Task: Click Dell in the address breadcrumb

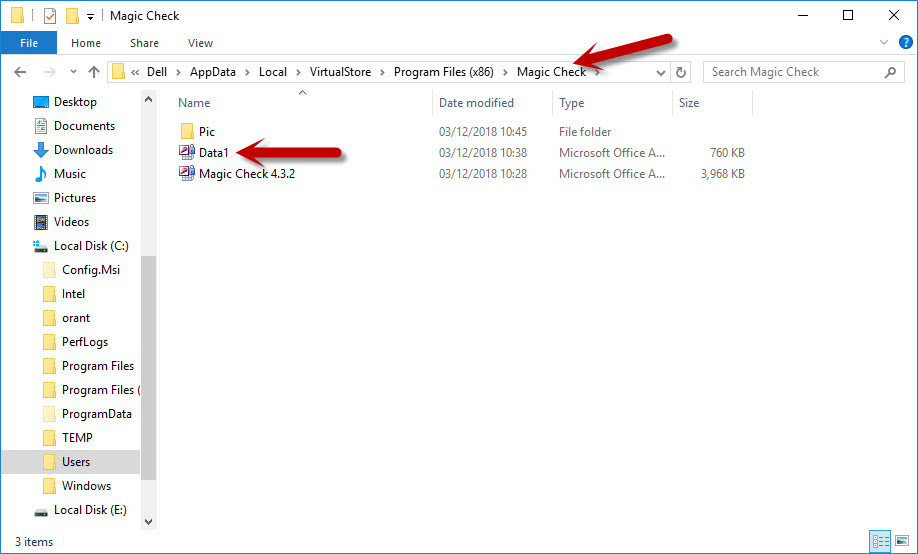Action: (156, 72)
